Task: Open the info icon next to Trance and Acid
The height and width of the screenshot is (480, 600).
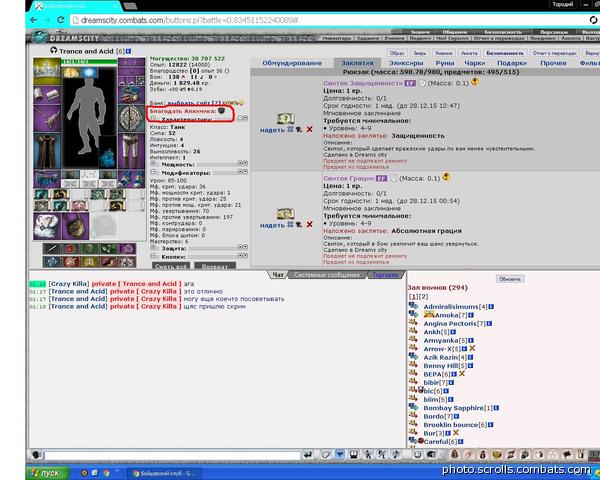Action: tap(129, 51)
